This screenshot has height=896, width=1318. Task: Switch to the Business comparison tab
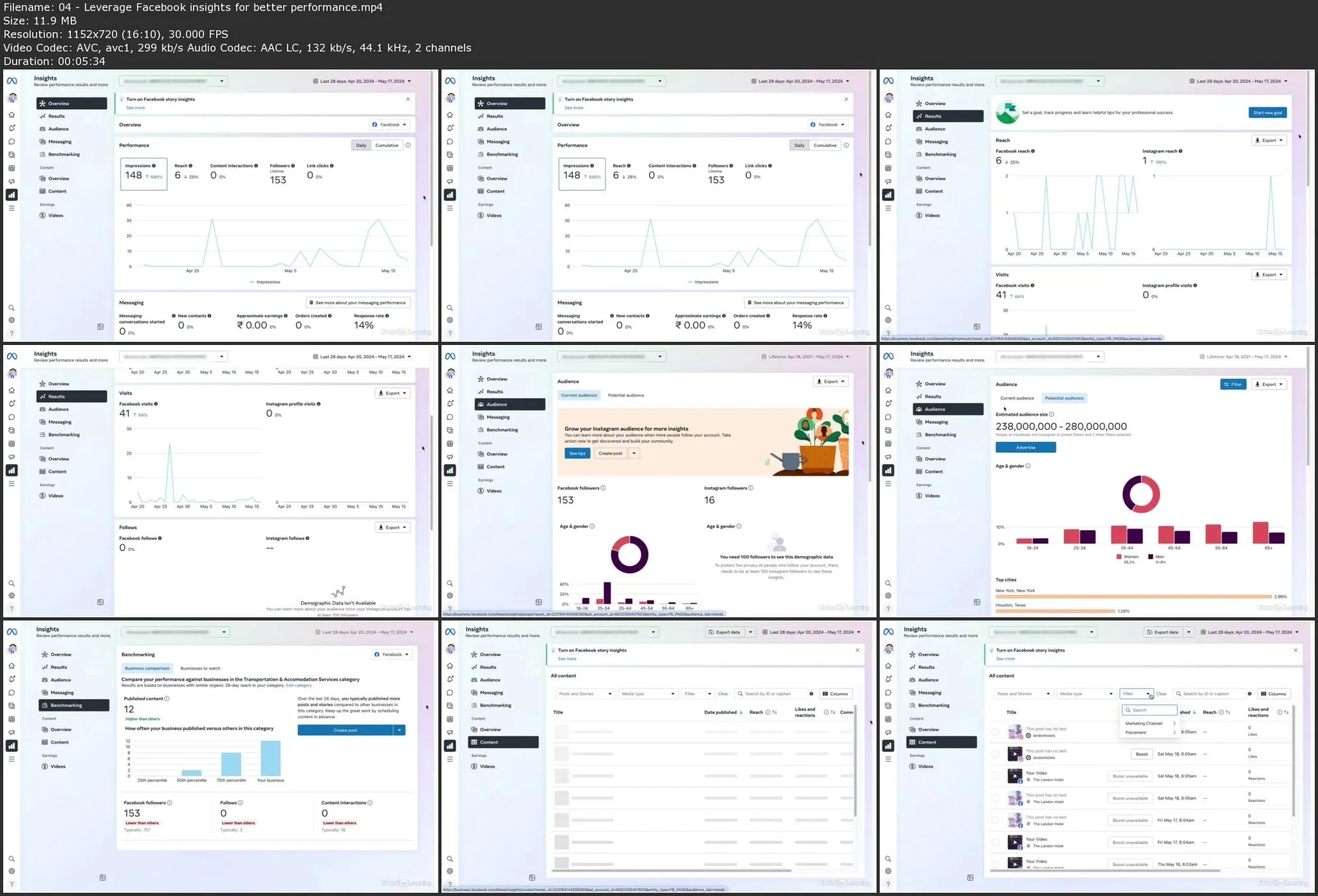click(147, 668)
